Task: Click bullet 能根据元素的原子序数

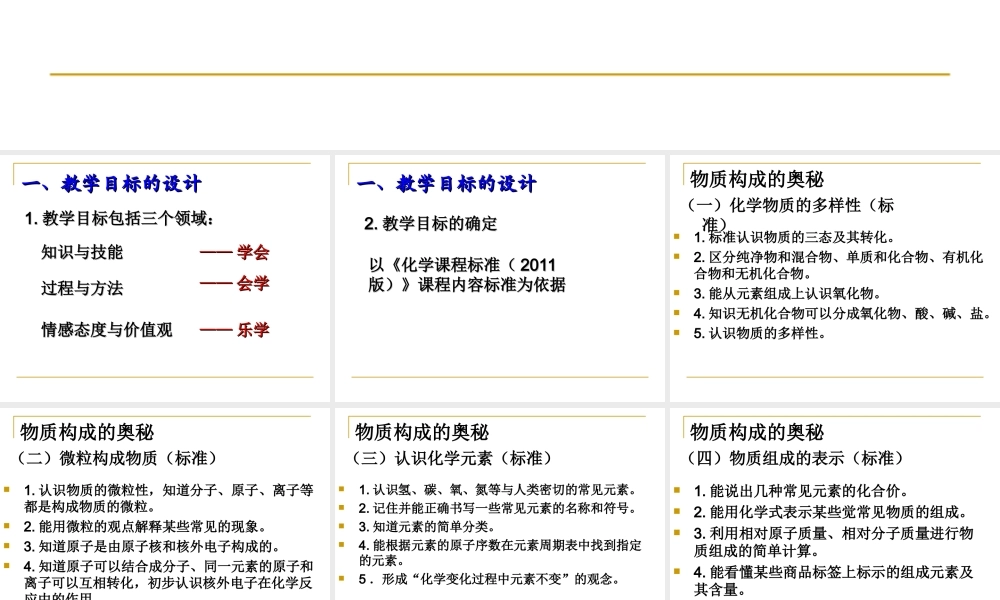Action: pos(500,553)
